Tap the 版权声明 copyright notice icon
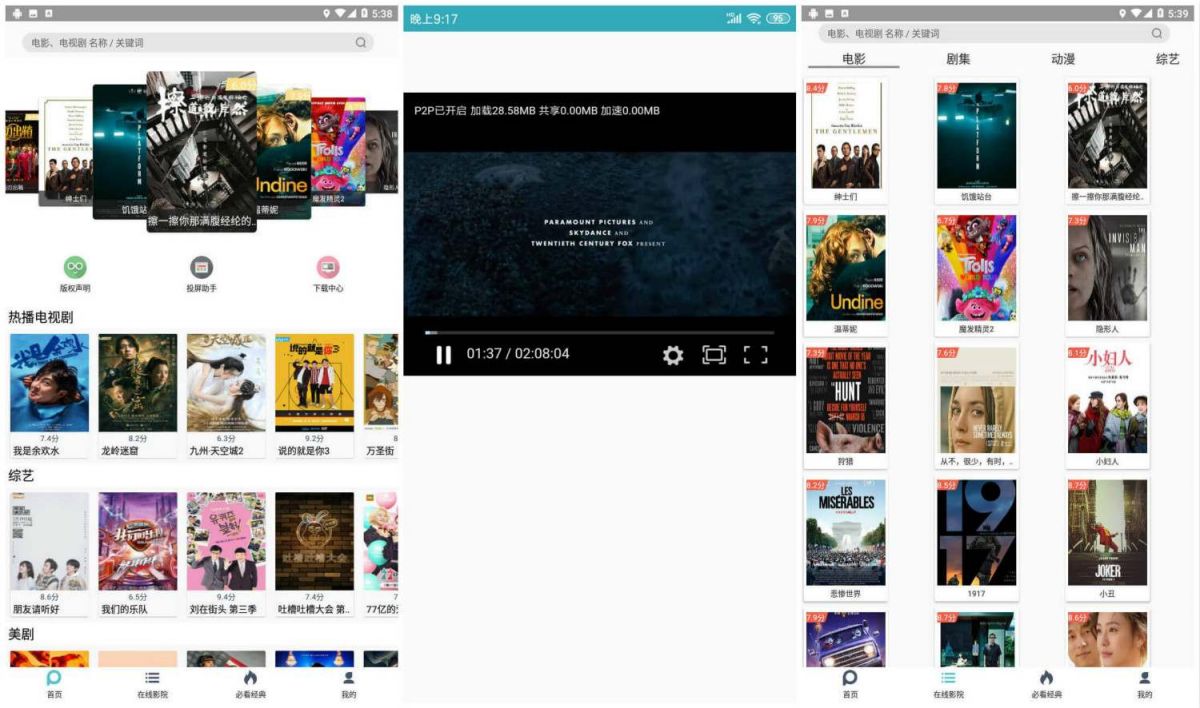Viewport: 1200px width, 708px height. [x=75, y=267]
